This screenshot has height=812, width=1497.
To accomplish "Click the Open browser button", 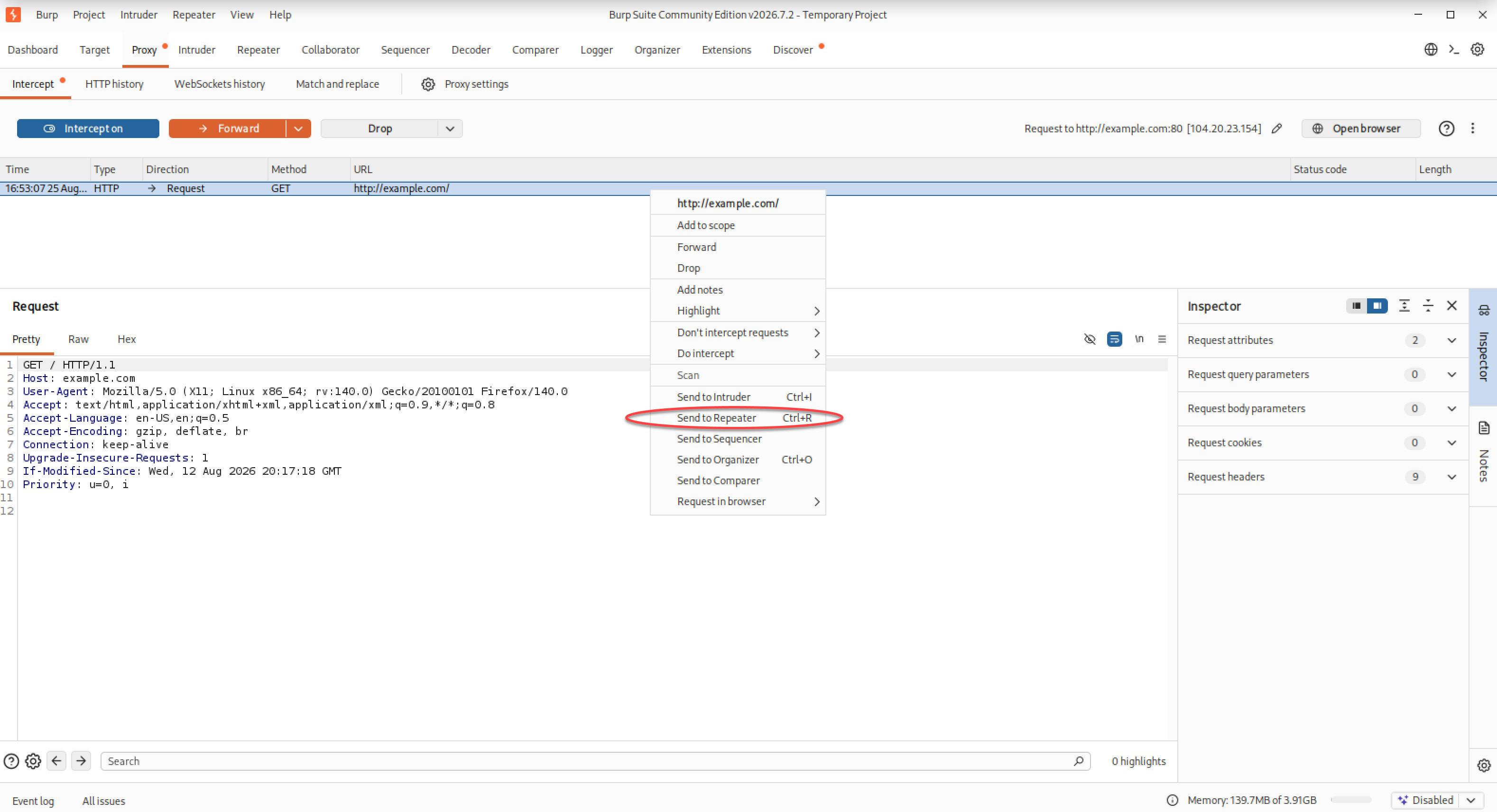I will (1361, 129).
